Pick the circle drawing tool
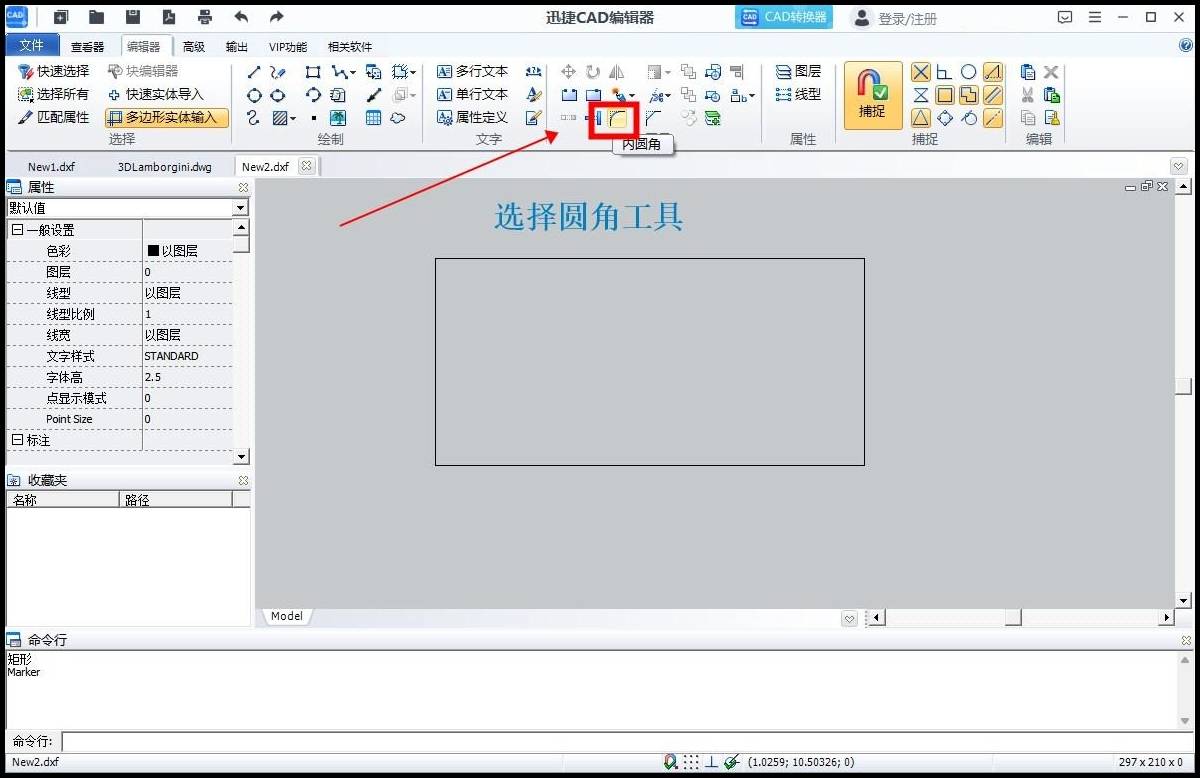This screenshot has height=778, width=1200. [254, 95]
